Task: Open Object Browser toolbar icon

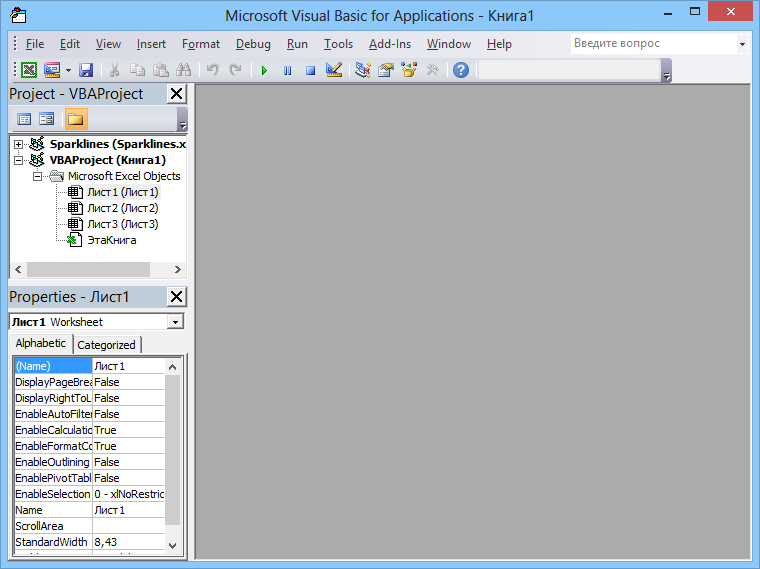Action: (x=409, y=70)
